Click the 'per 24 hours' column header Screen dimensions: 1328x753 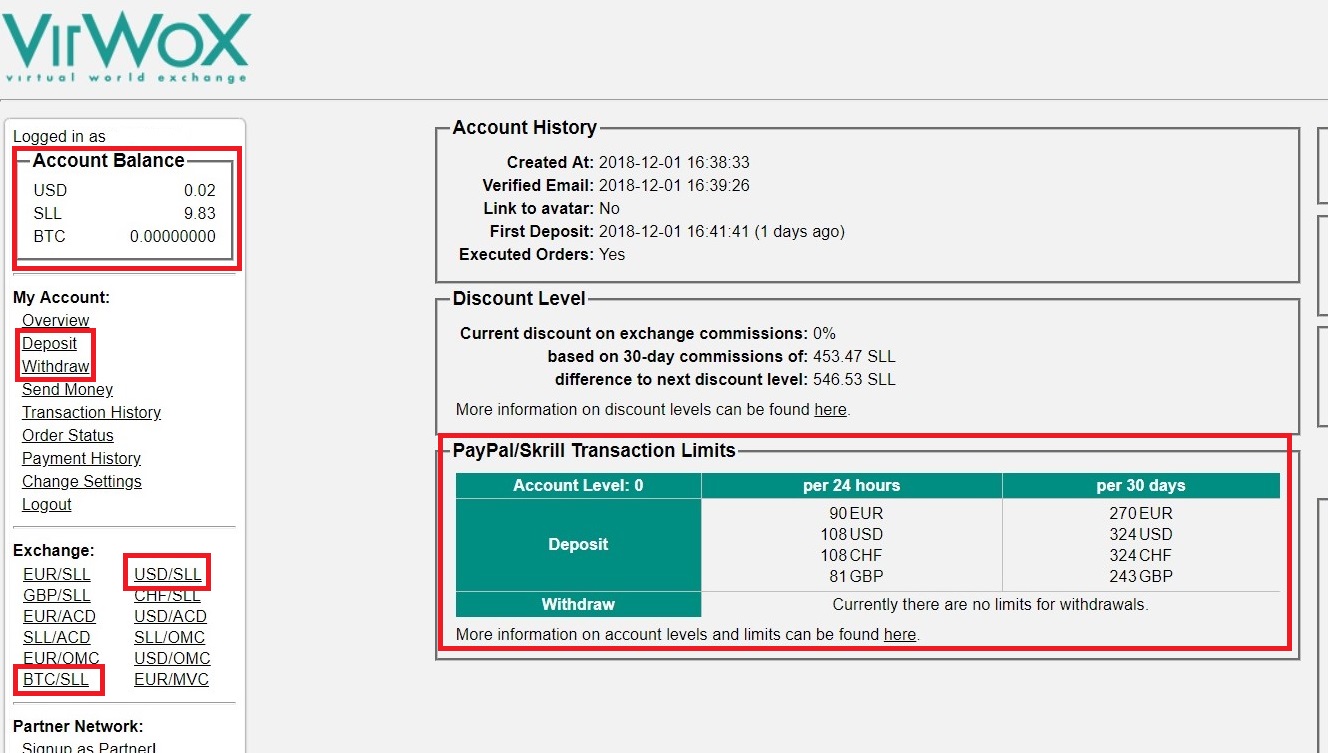[852, 486]
